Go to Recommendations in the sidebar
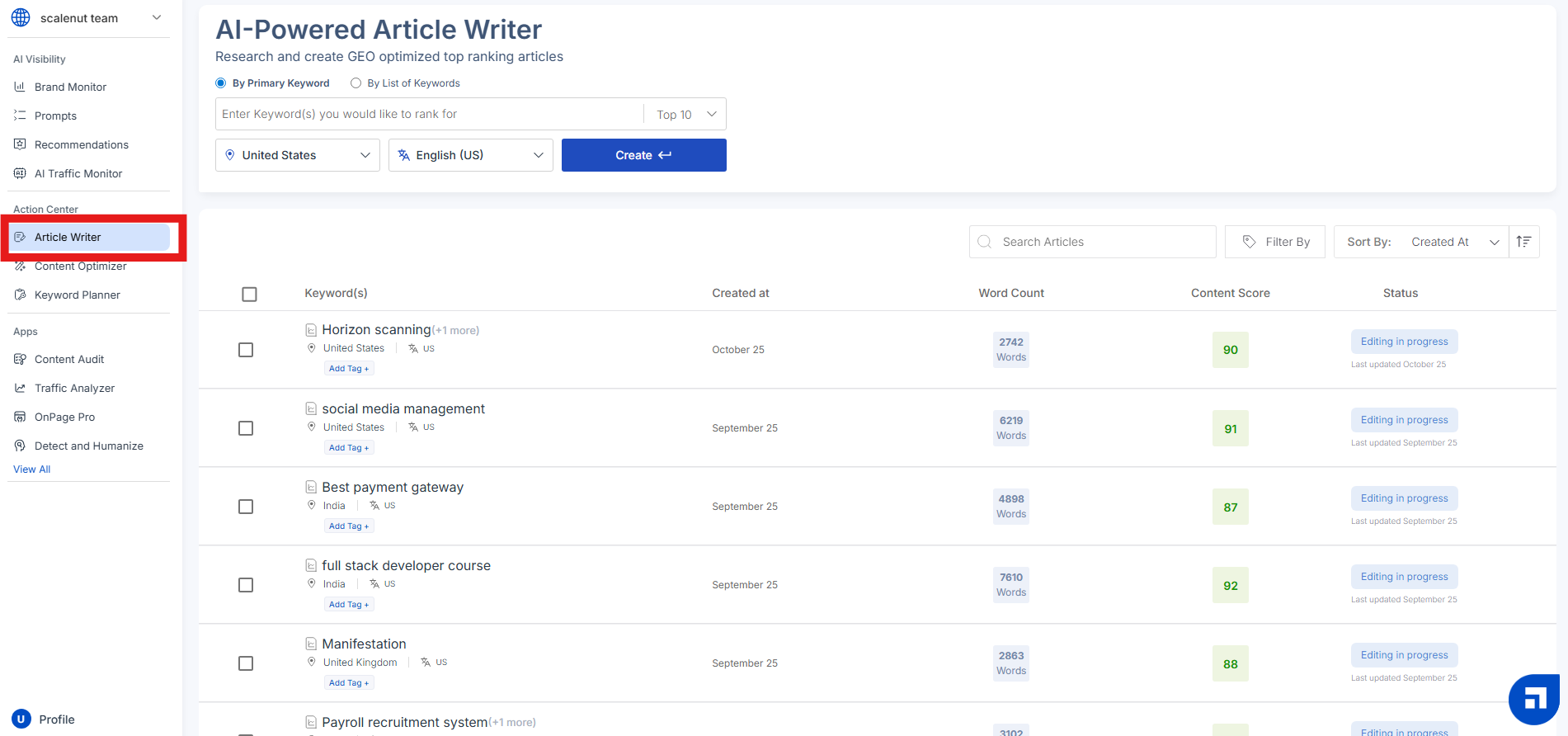Image resolution: width=1568 pixels, height=736 pixels. coord(81,144)
